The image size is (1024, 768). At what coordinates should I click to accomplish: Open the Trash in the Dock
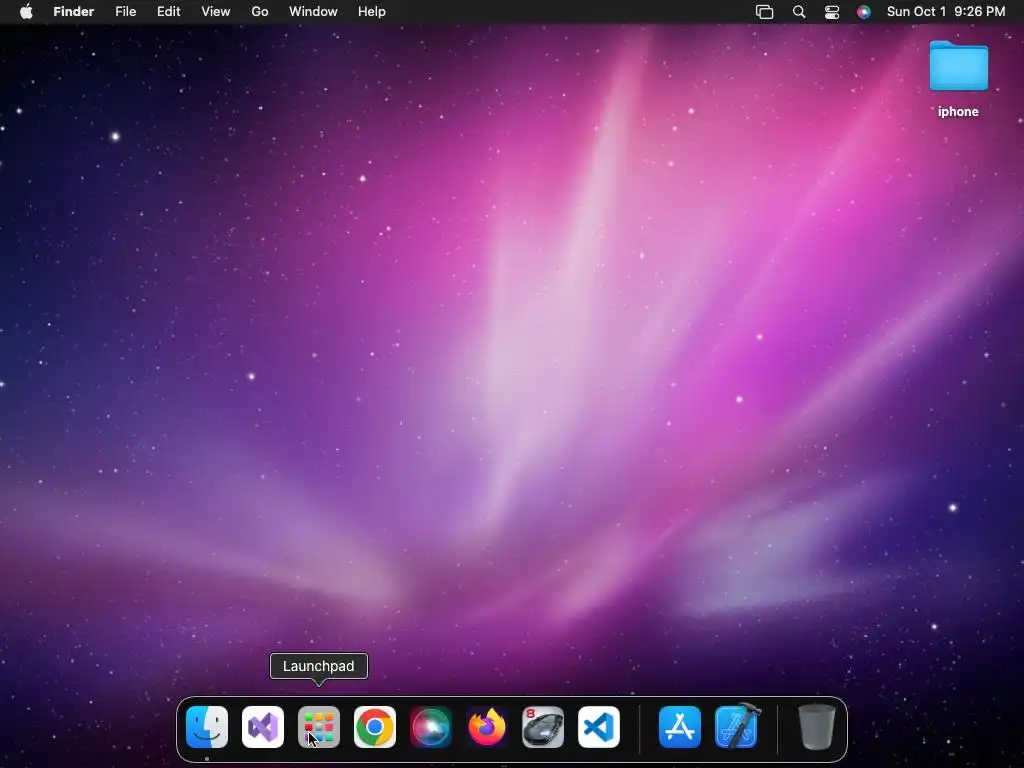pyautogui.click(x=816, y=727)
